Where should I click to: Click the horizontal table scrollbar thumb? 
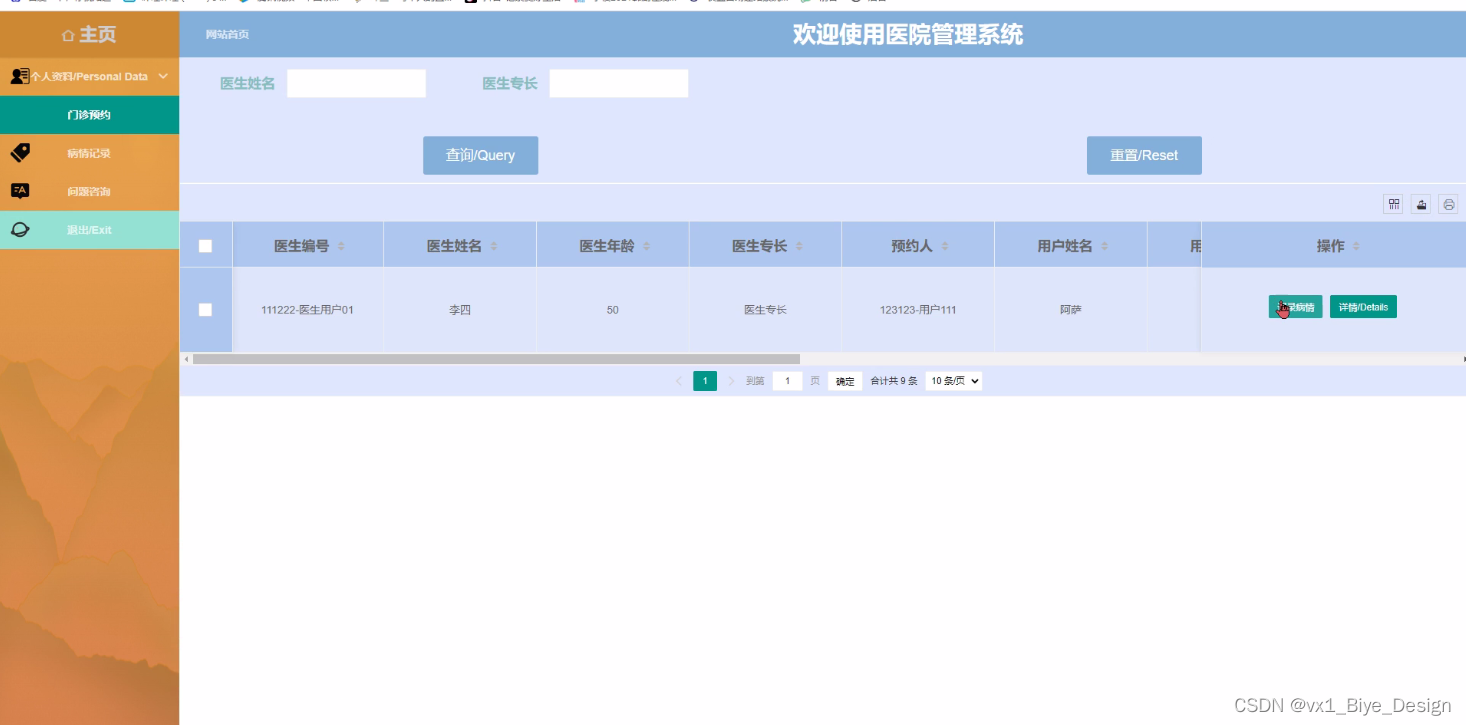[496, 359]
